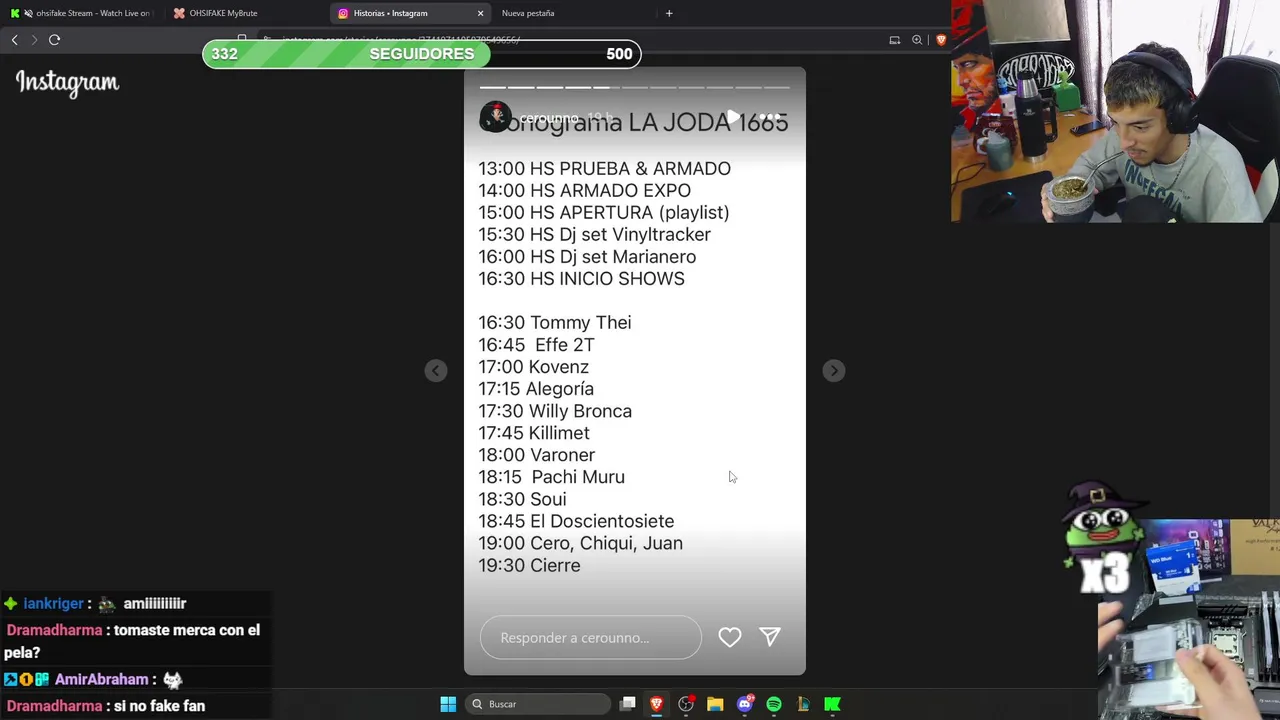Click the SEGUIDORES follower goal bar
1280x720 pixels.
[421, 54]
